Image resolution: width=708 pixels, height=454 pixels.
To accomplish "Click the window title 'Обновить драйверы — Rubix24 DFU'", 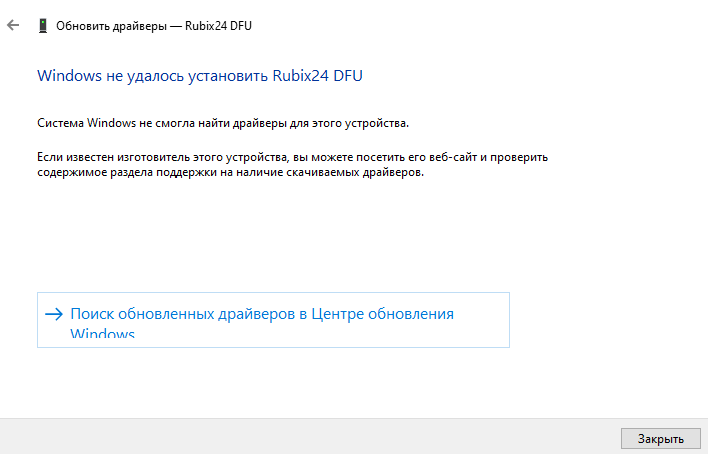I will point(154,26).
